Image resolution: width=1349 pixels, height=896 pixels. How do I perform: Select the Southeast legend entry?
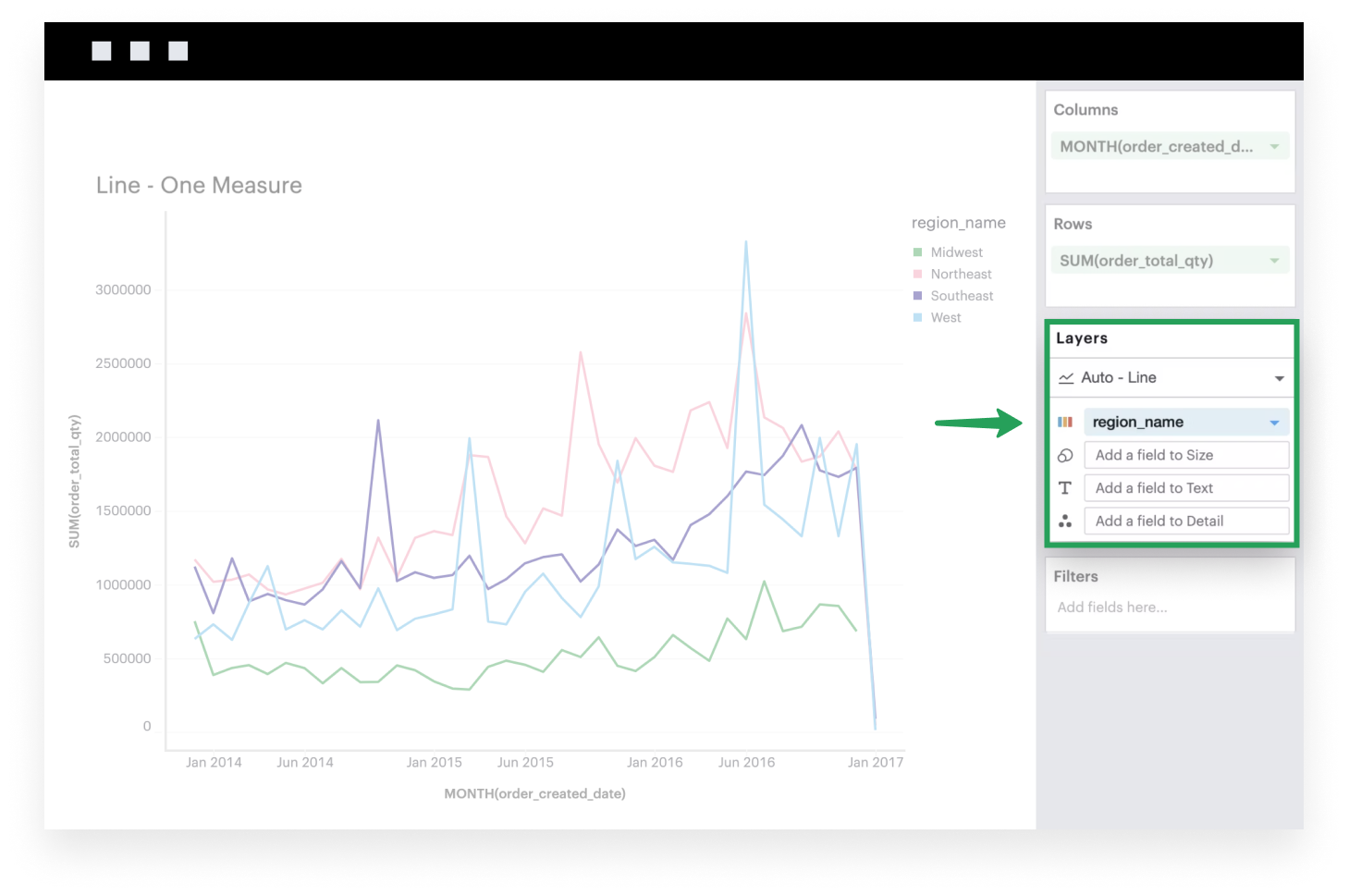tap(962, 296)
